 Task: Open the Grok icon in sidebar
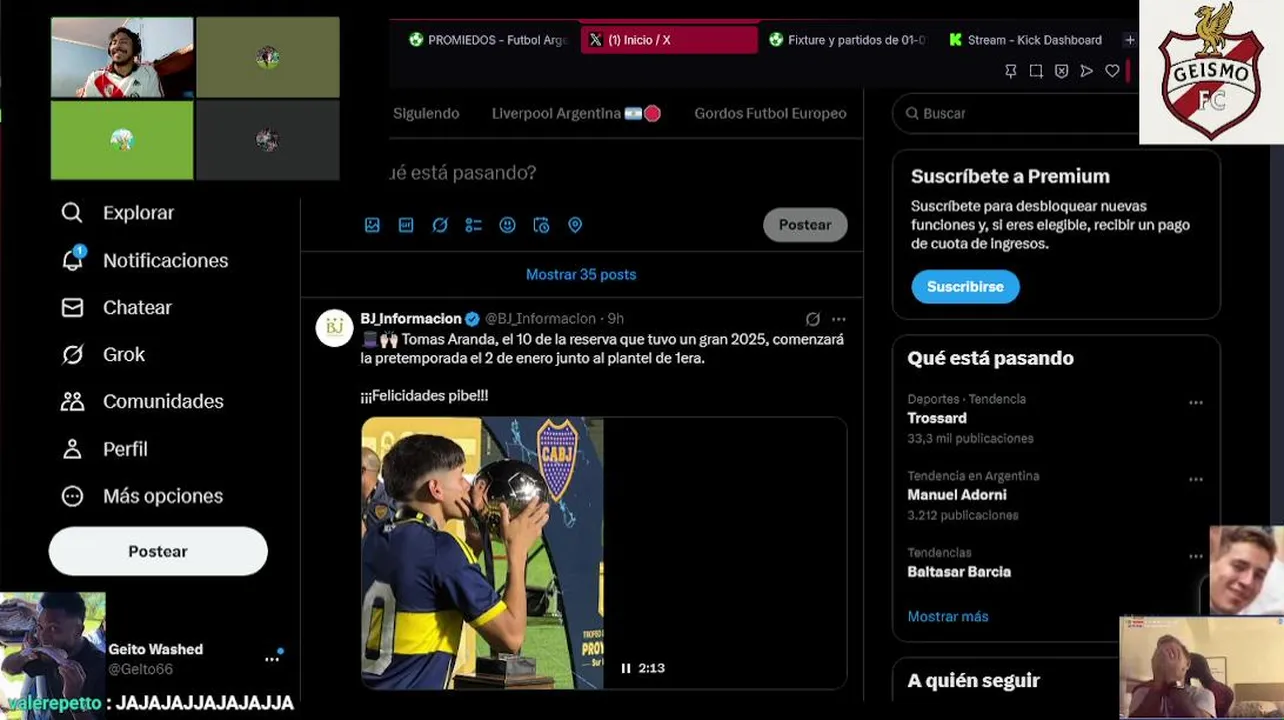click(72, 354)
